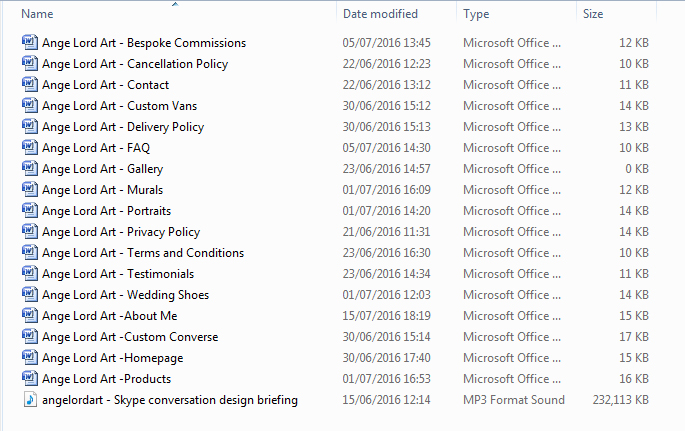685x431 pixels.
Task: Click the Products document icon
Action: (30, 379)
